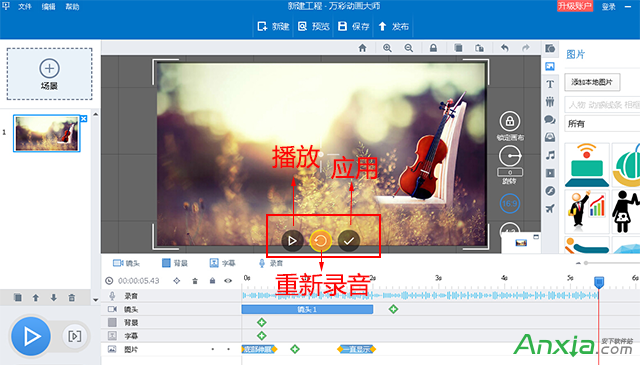Click the green diamond on 字幕 row
640x365 pixels.
coord(262,336)
